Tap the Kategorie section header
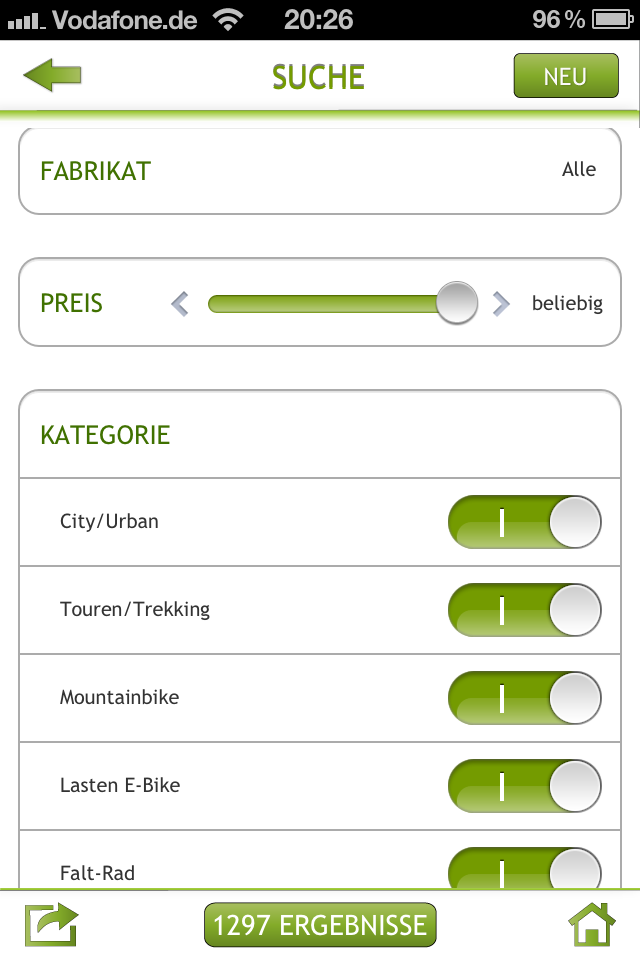 (105, 435)
